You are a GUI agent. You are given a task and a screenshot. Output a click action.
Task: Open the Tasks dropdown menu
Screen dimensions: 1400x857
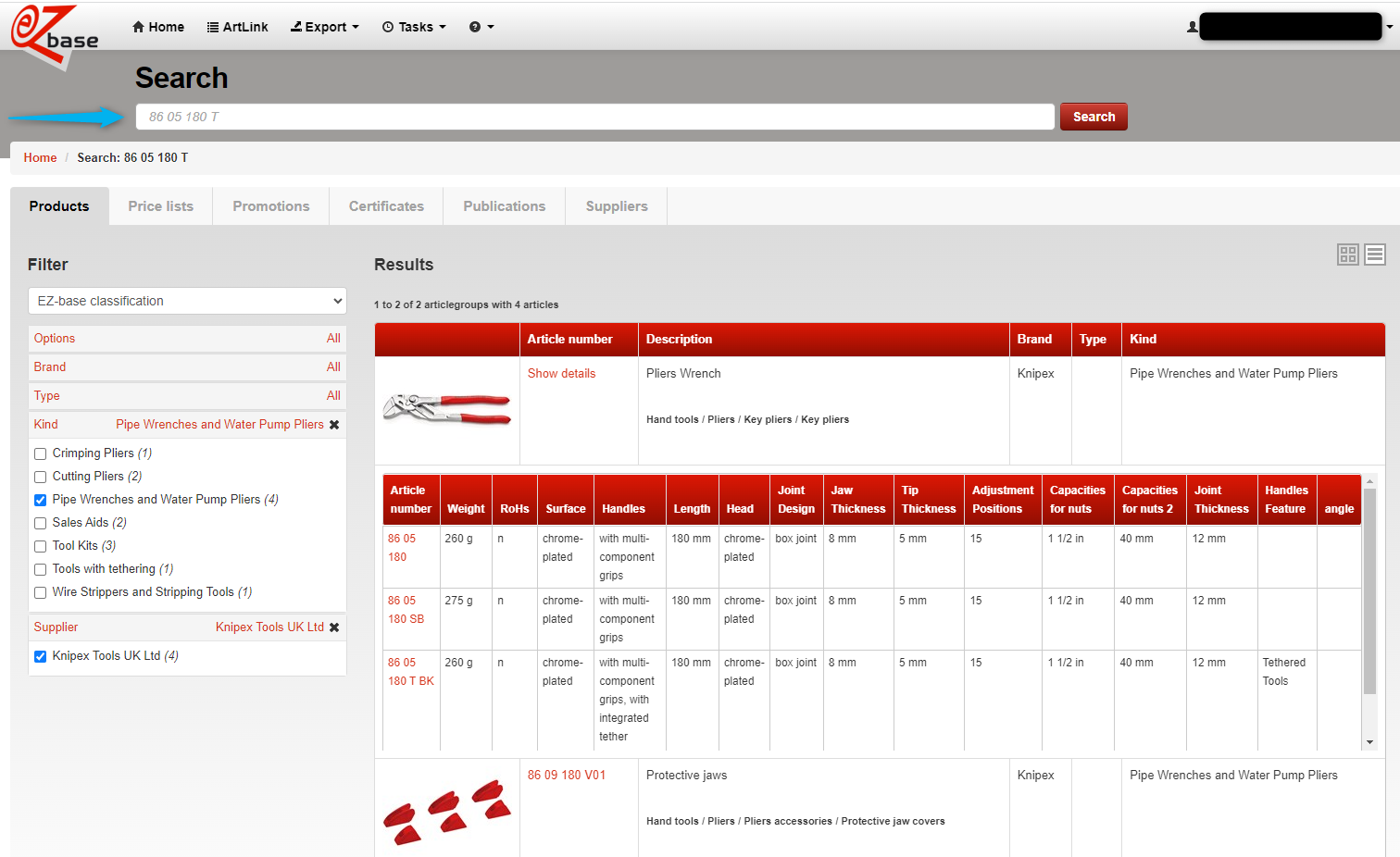click(414, 27)
